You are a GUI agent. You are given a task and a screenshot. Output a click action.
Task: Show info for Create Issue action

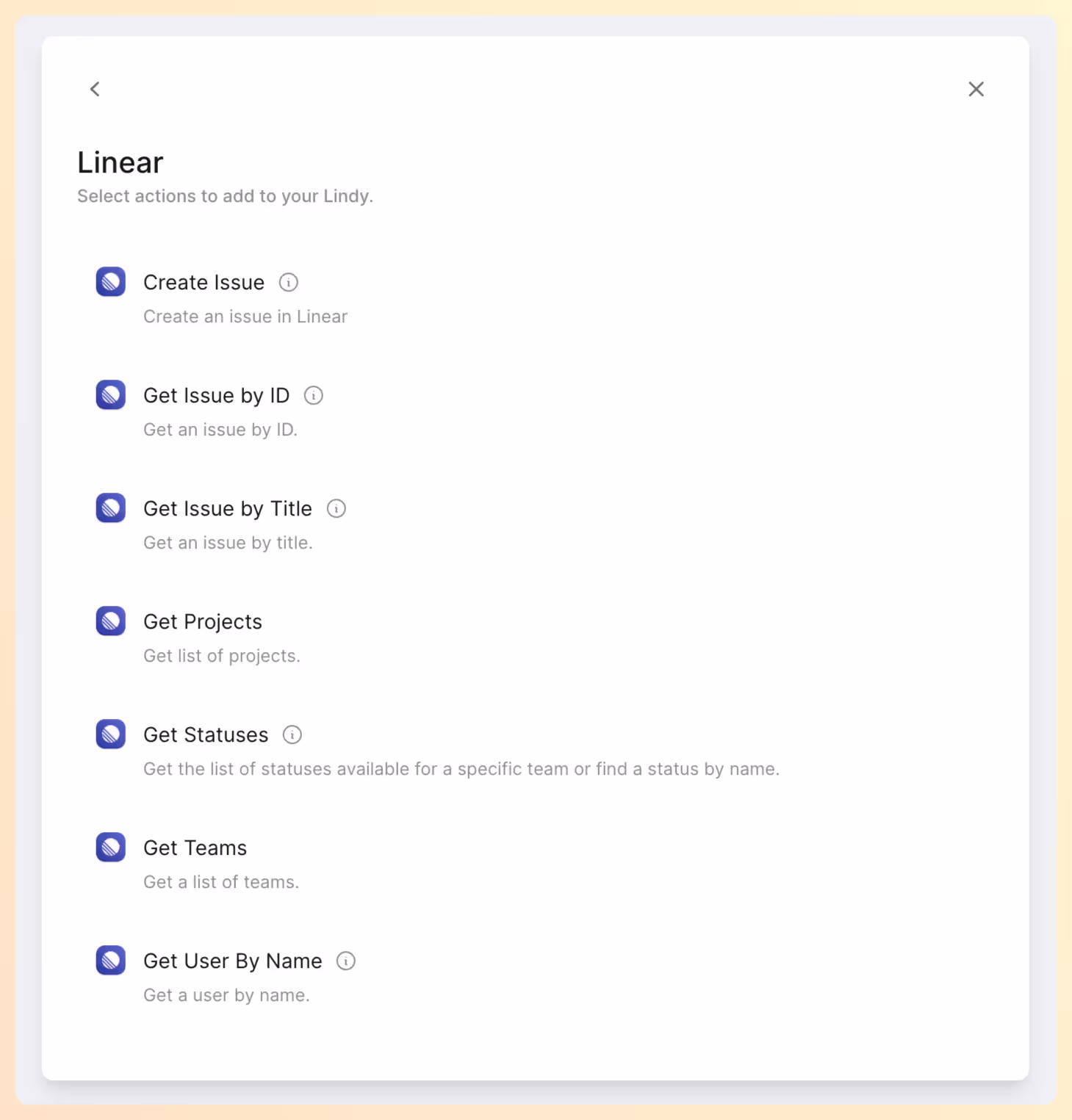pos(289,283)
